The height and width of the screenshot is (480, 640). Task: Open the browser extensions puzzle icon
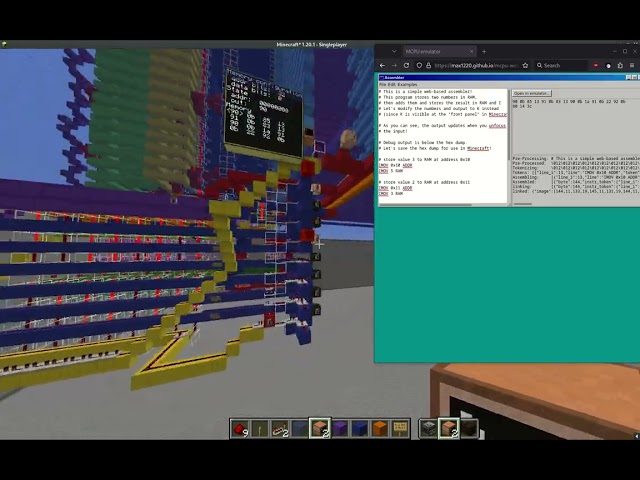point(620,65)
